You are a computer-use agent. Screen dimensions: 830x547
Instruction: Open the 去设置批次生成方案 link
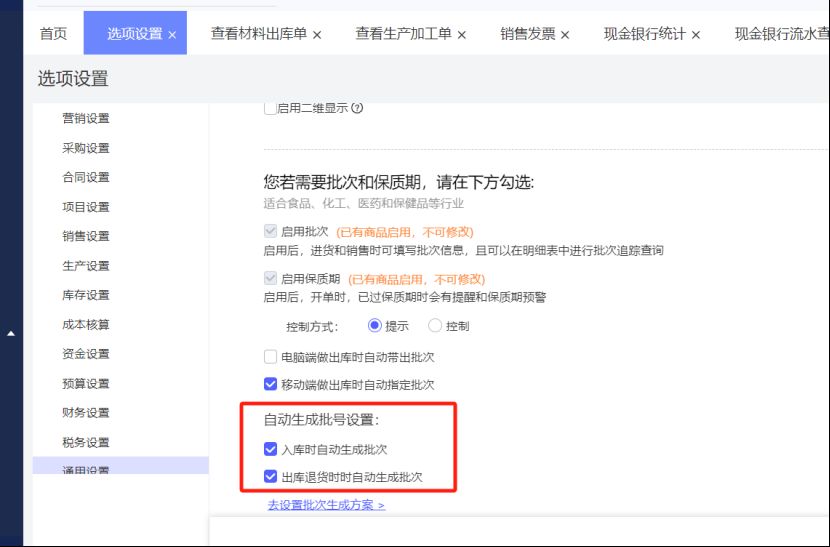(326, 505)
